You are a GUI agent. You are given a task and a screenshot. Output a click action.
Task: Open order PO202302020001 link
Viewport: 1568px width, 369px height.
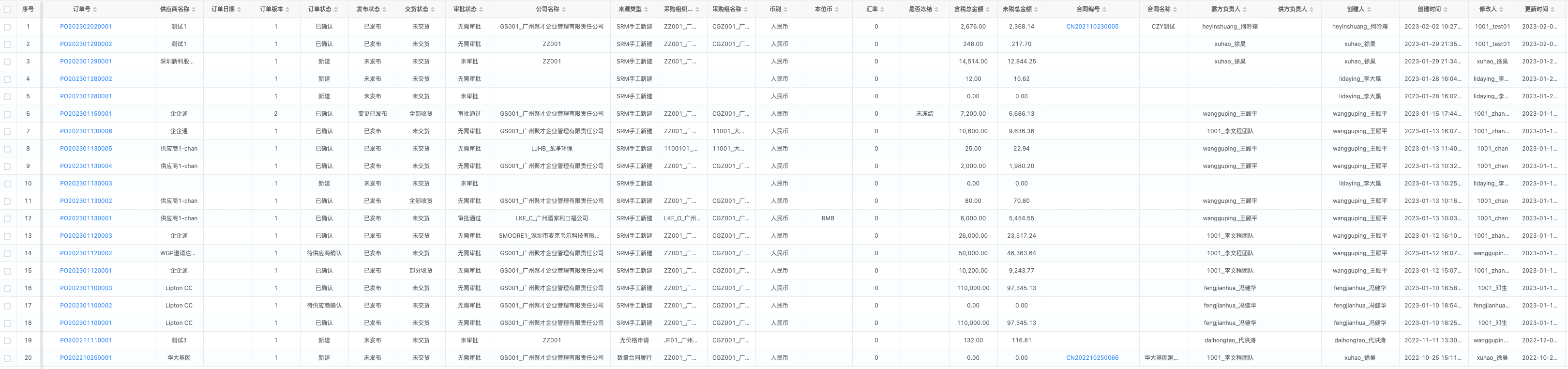[86, 27]
